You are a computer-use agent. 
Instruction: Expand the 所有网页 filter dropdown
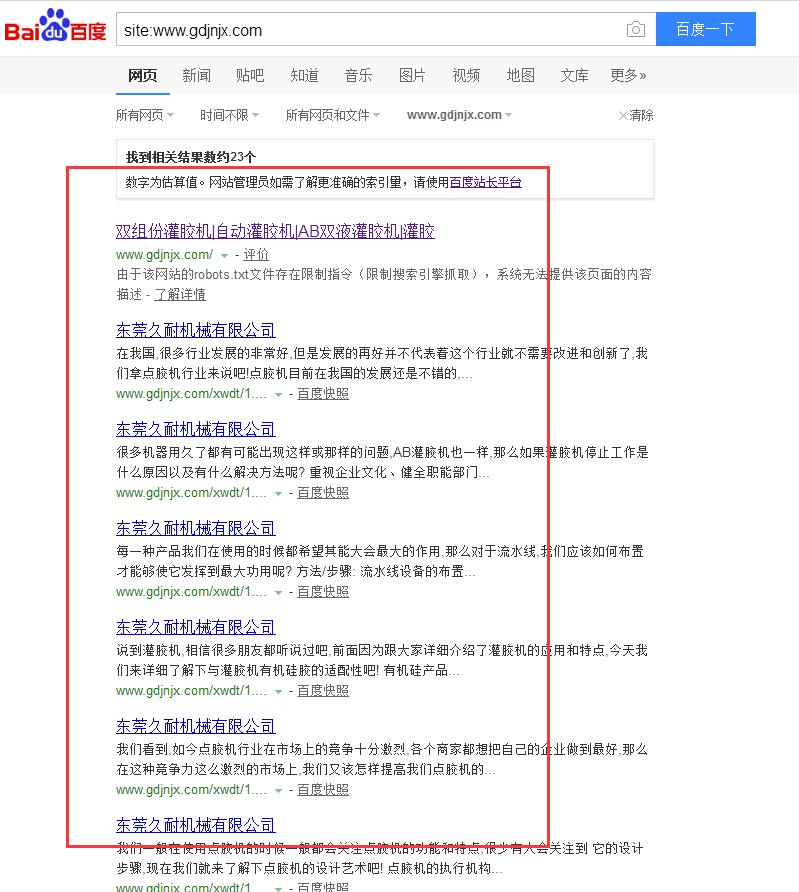click(144, 115)
